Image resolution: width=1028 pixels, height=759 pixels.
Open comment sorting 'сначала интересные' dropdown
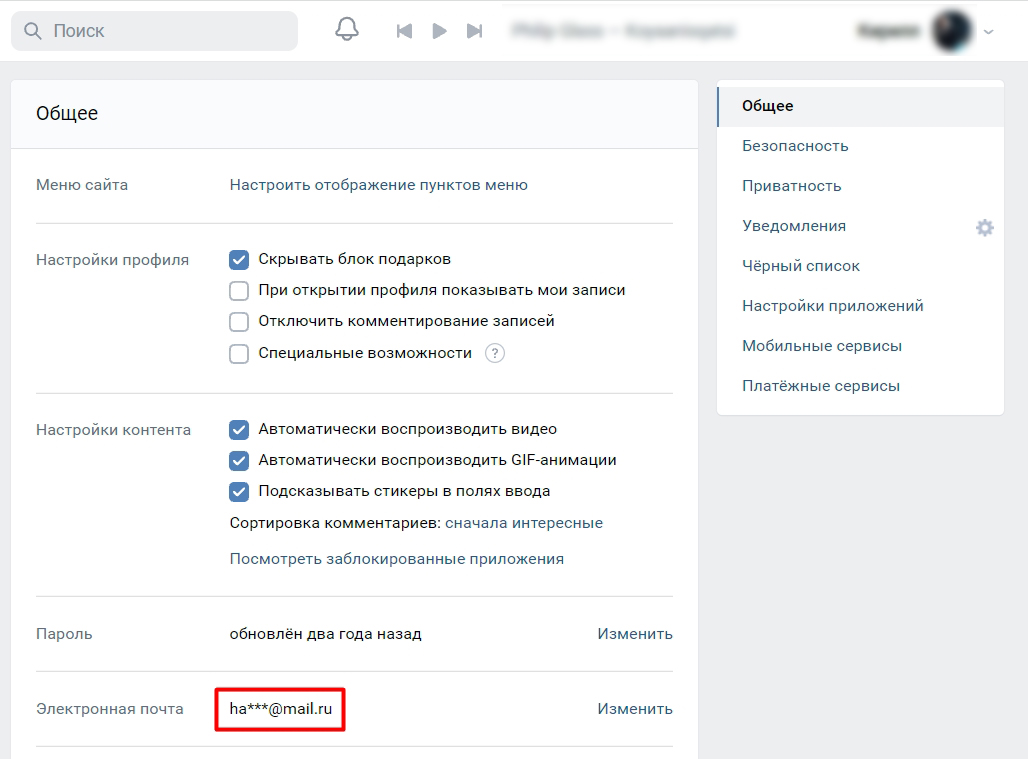click(x=523, y=523)
